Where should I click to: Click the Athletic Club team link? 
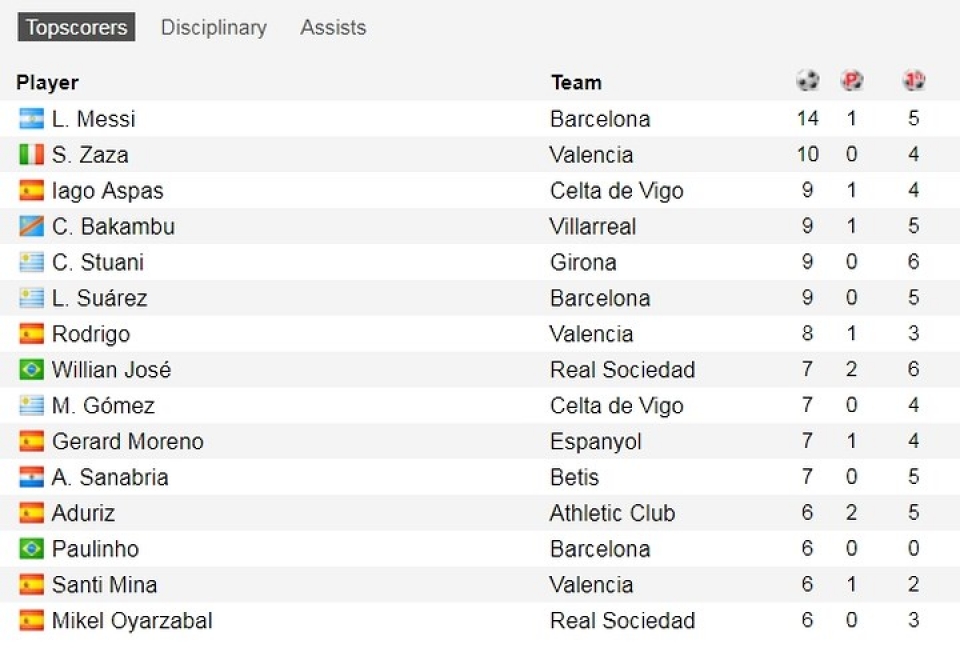point(612,514)
